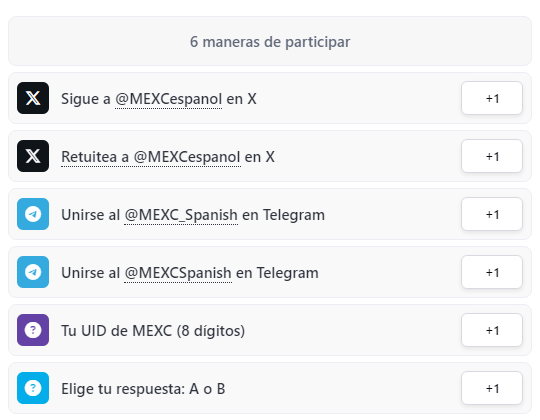Click the X icon beside Sigue a @MEXCespanol
Screen dimensions: 540x420
click(33, 98)
